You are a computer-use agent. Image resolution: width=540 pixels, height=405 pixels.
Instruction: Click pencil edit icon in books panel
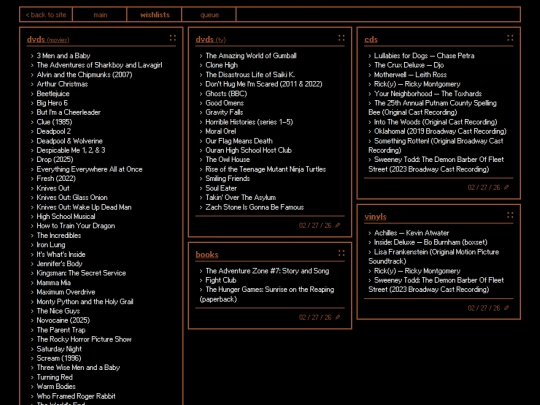click(338, 317)
